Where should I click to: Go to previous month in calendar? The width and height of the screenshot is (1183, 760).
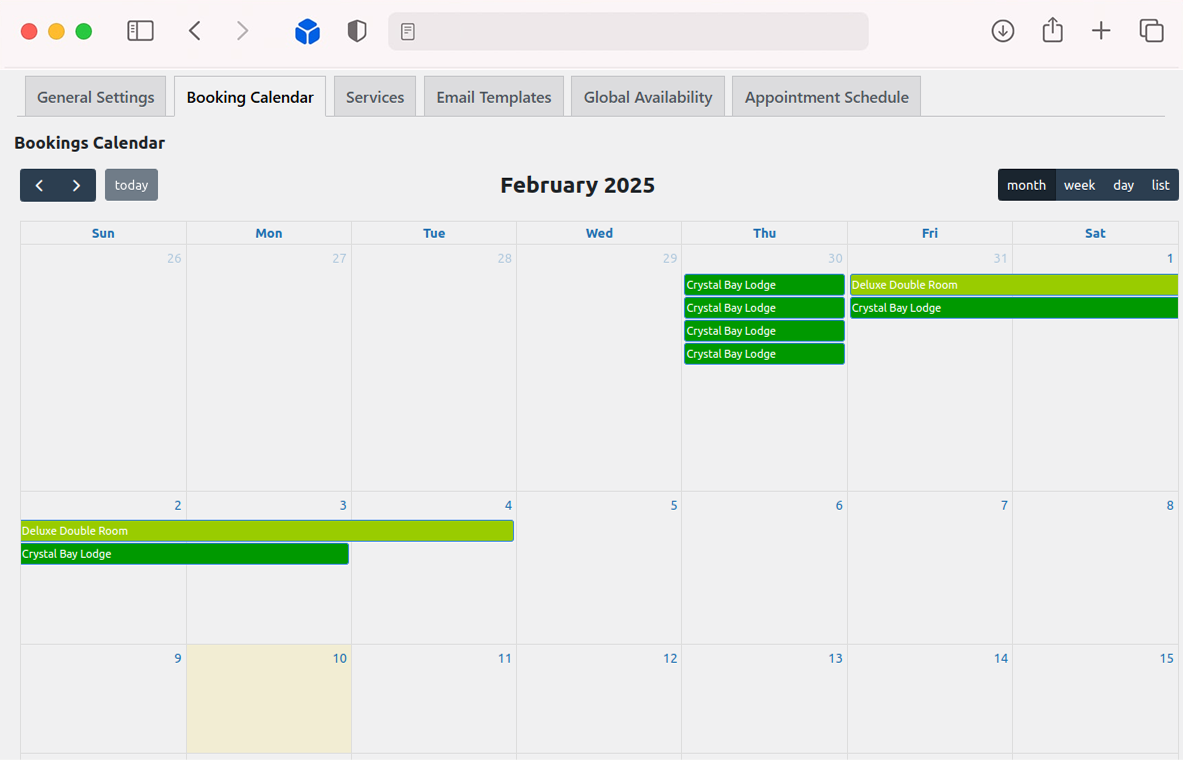pyautogui.click(x=39, y=185)
